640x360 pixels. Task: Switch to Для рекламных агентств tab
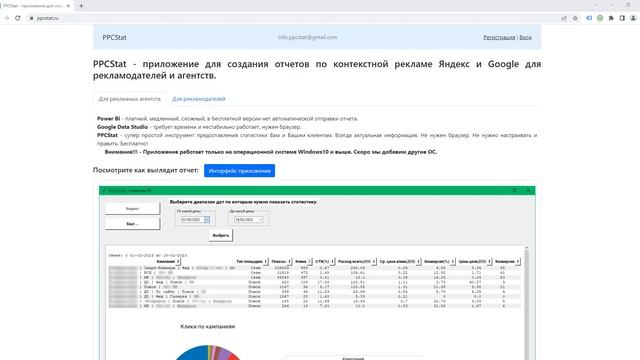click(x=130, y=99)
